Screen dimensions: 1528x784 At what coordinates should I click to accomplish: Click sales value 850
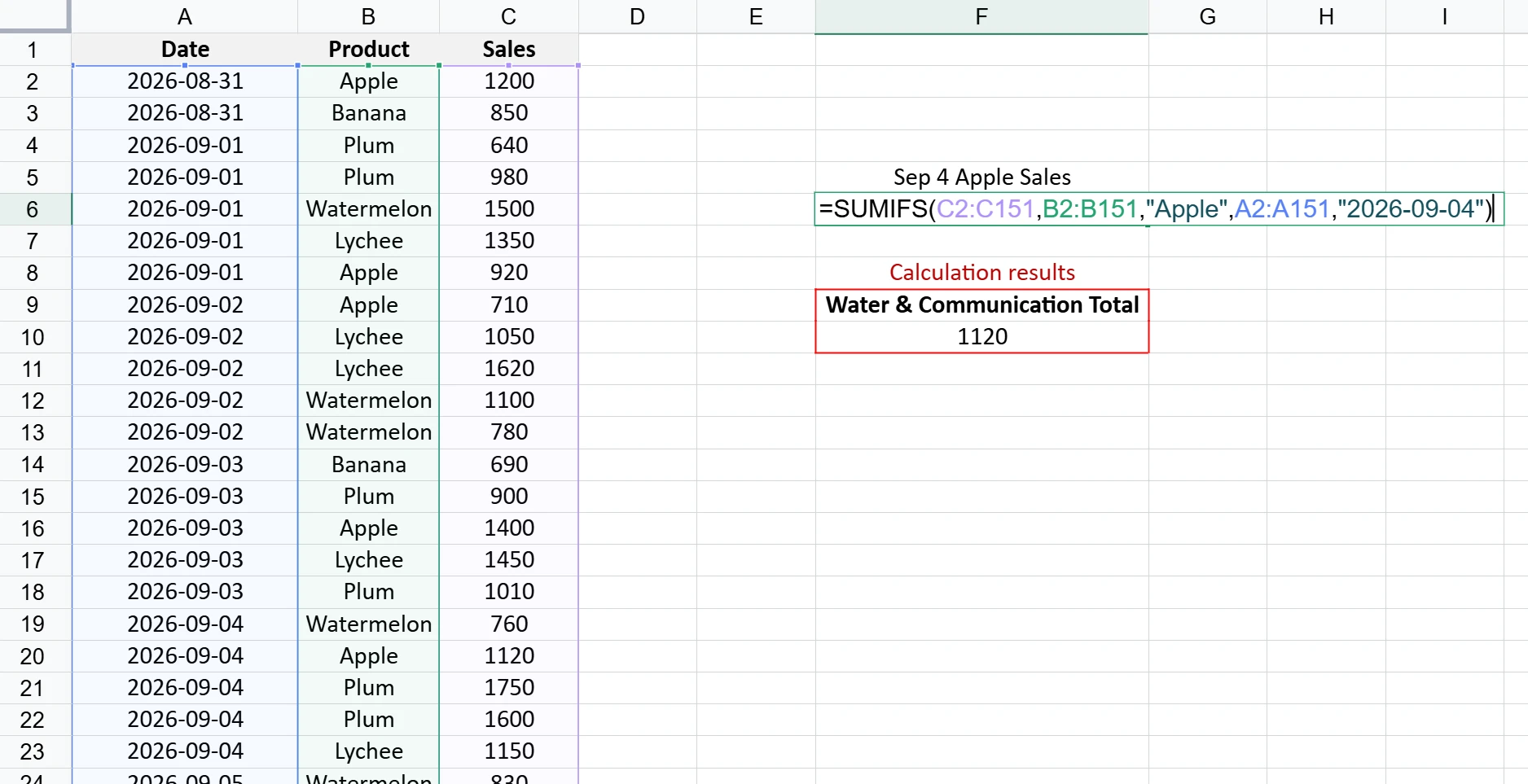click(x=509, y=113)
